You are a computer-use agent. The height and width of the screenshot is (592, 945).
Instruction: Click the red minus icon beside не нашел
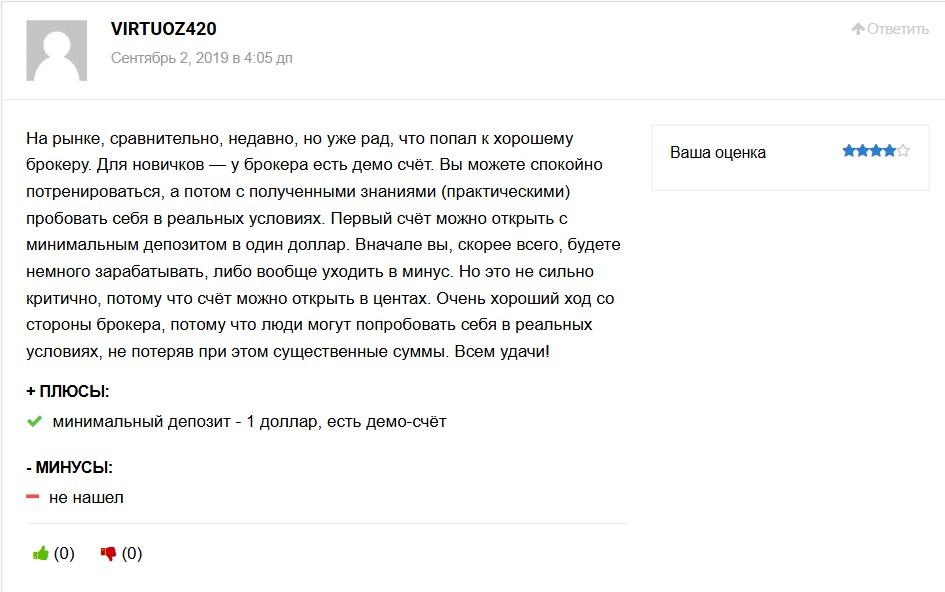(33, 497)
